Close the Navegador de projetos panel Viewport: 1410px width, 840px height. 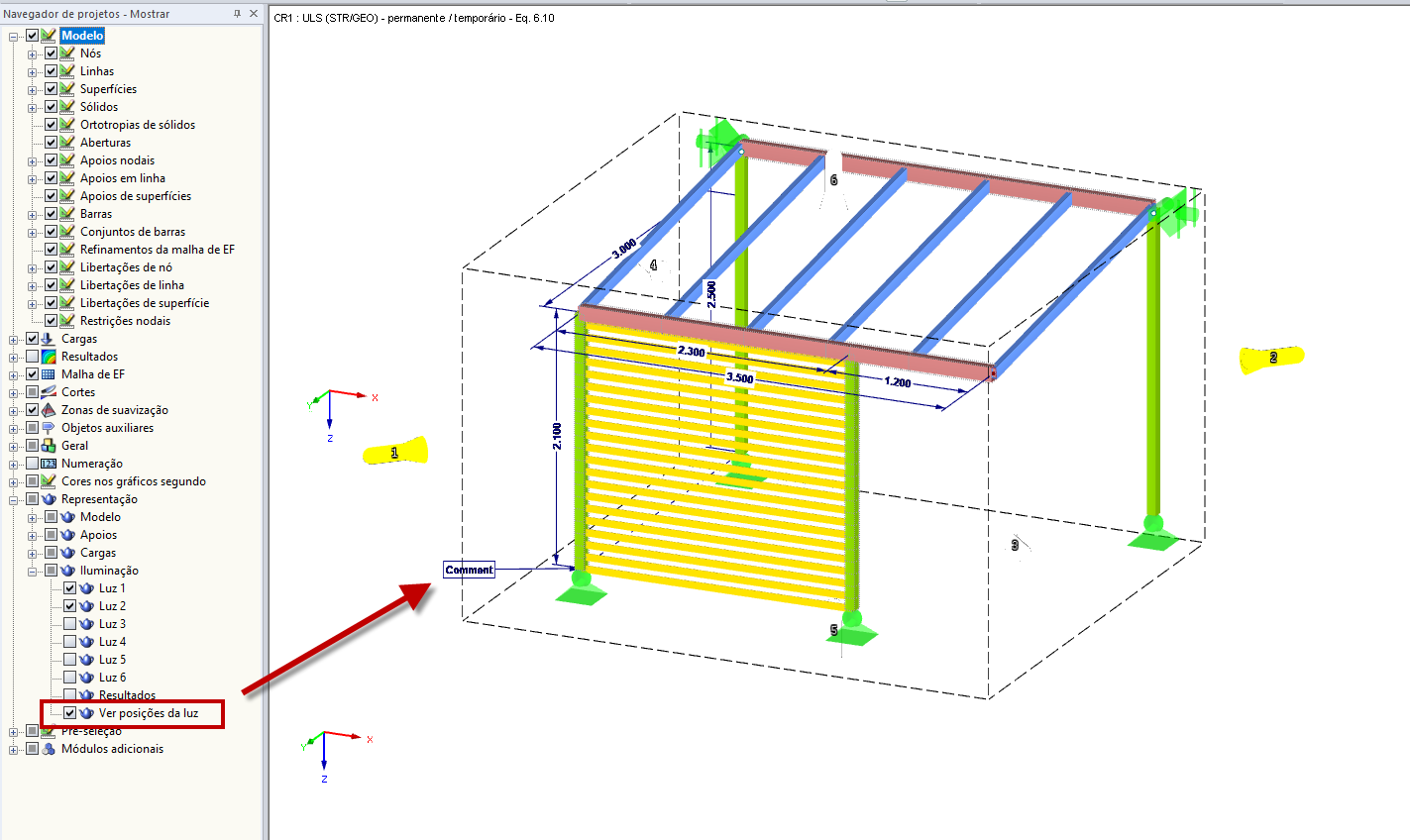254,14
